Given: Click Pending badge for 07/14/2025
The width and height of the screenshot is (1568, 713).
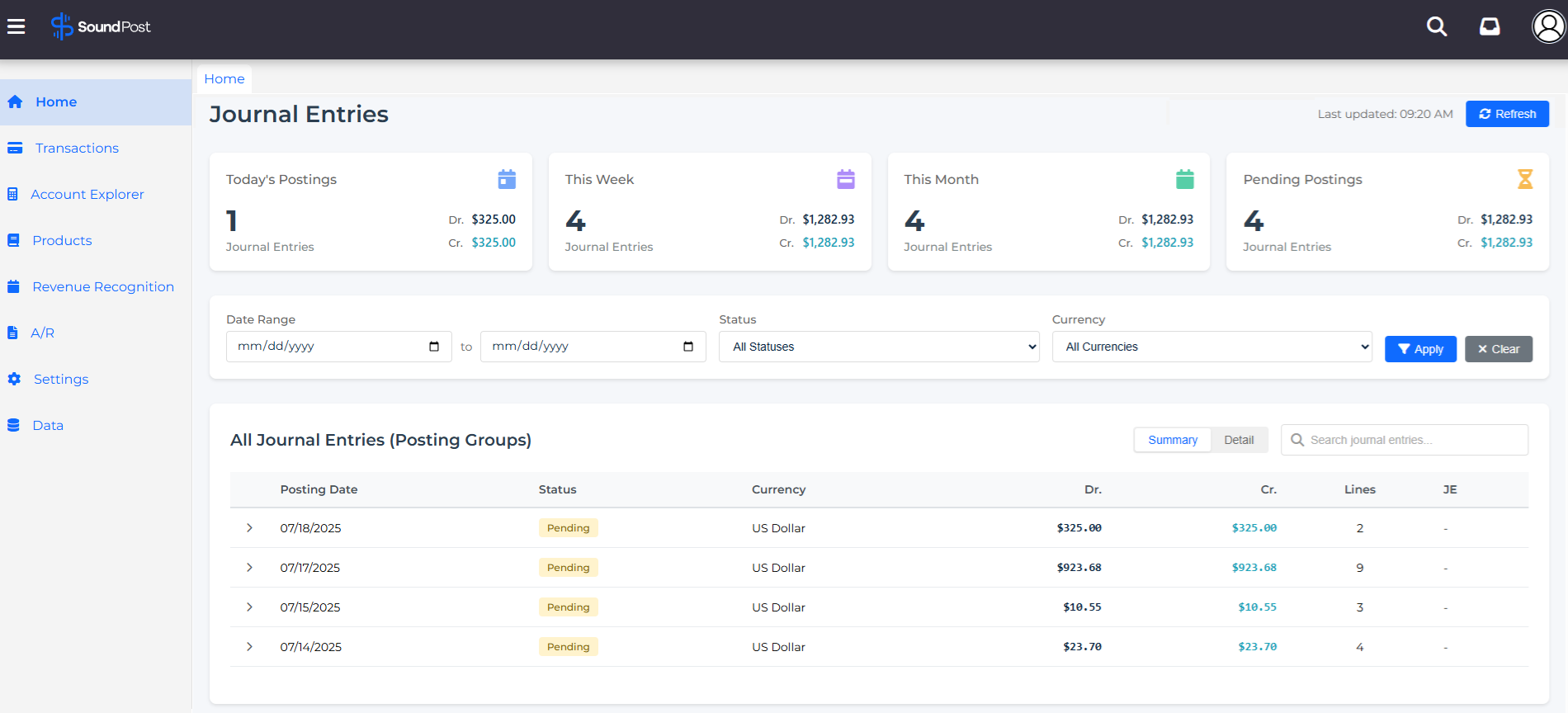Looking at the screenshot, I should click(x=569, y=647).
